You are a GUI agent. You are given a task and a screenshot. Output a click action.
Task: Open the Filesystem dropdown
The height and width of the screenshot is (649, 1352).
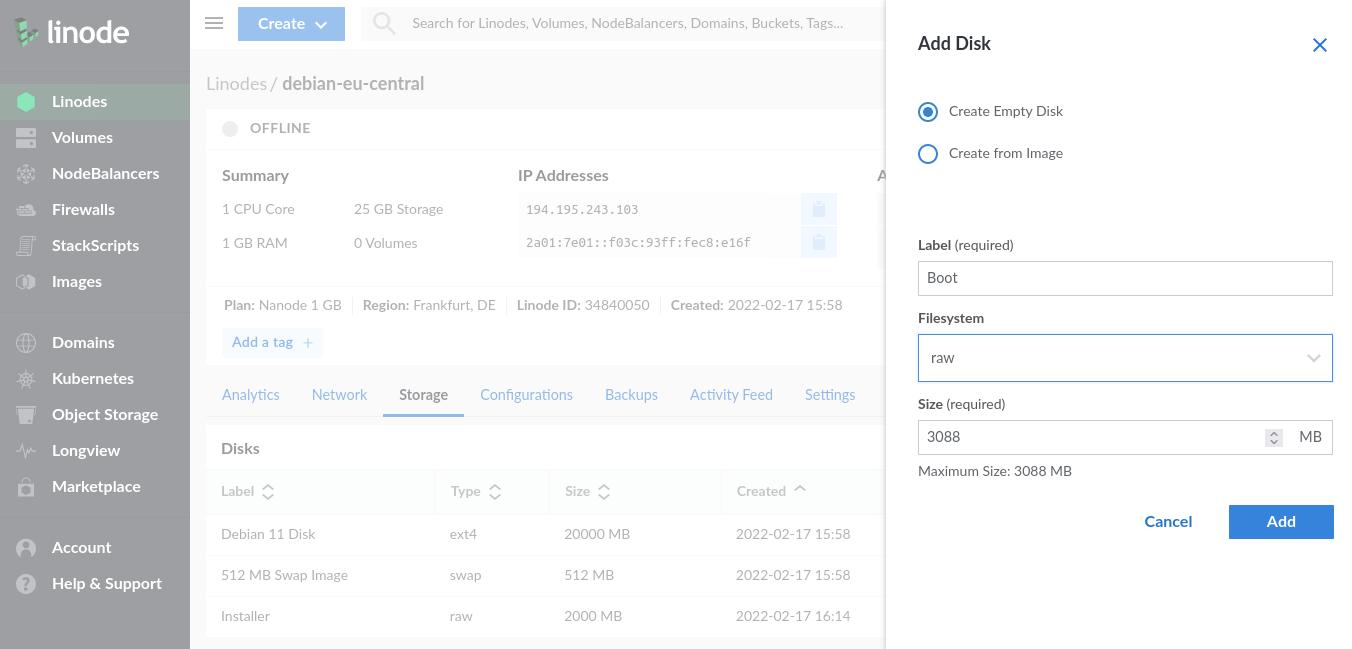point(1125,358)
